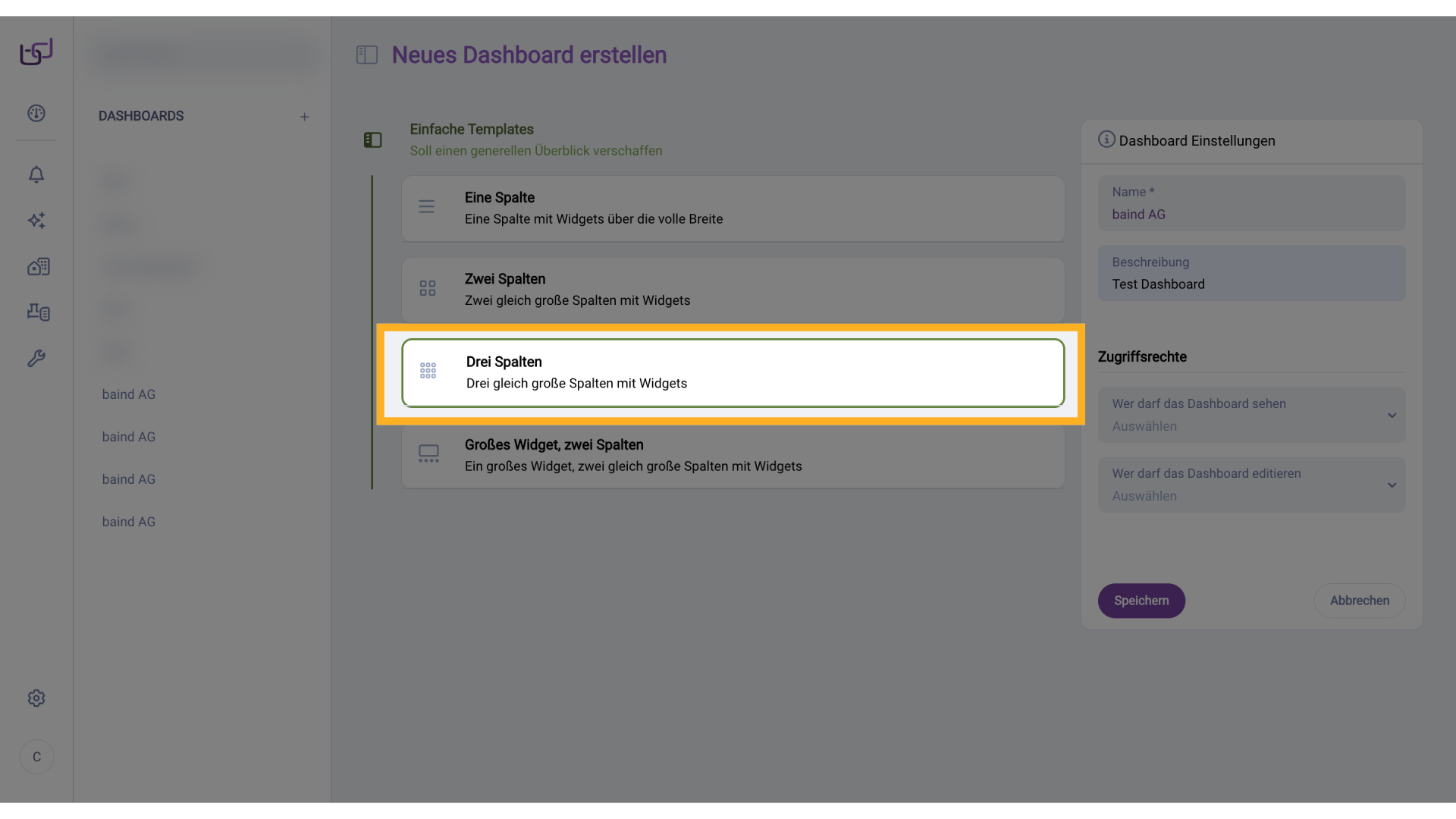
Task: Toggle sidebar panel icon beside page title
Action: 367,55
